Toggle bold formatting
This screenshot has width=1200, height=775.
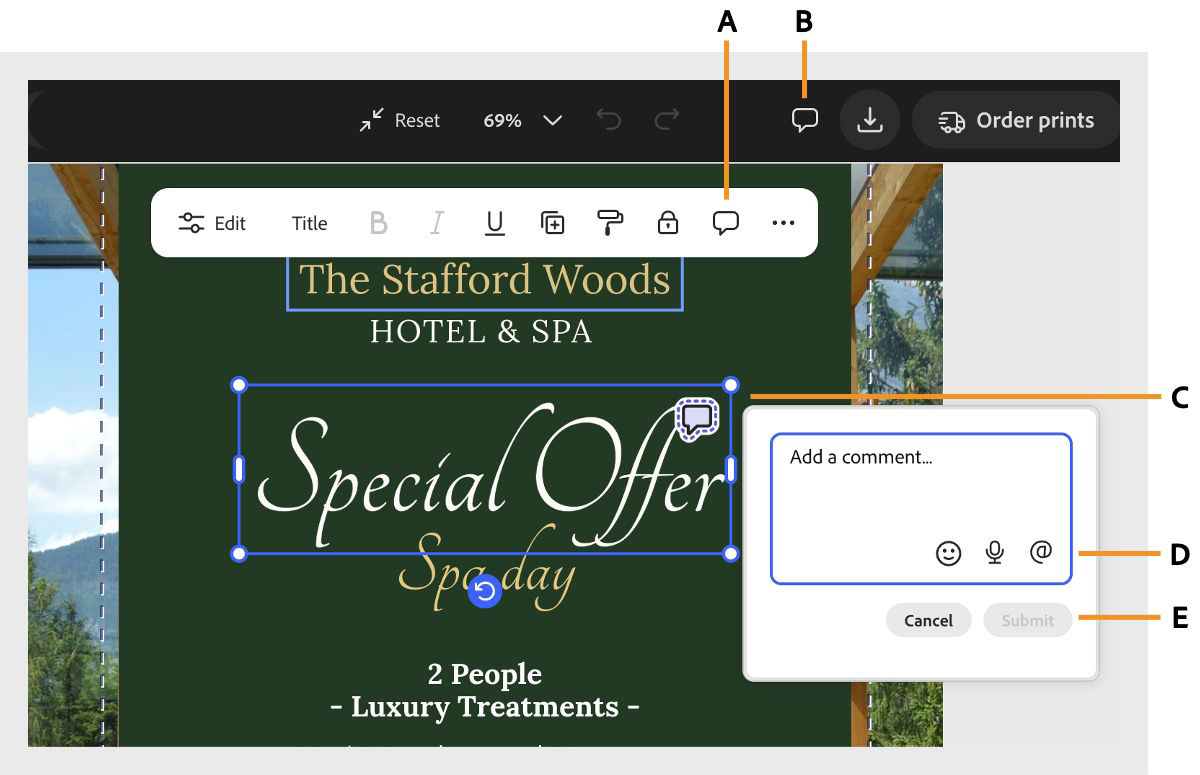click(x=378, y=223)
